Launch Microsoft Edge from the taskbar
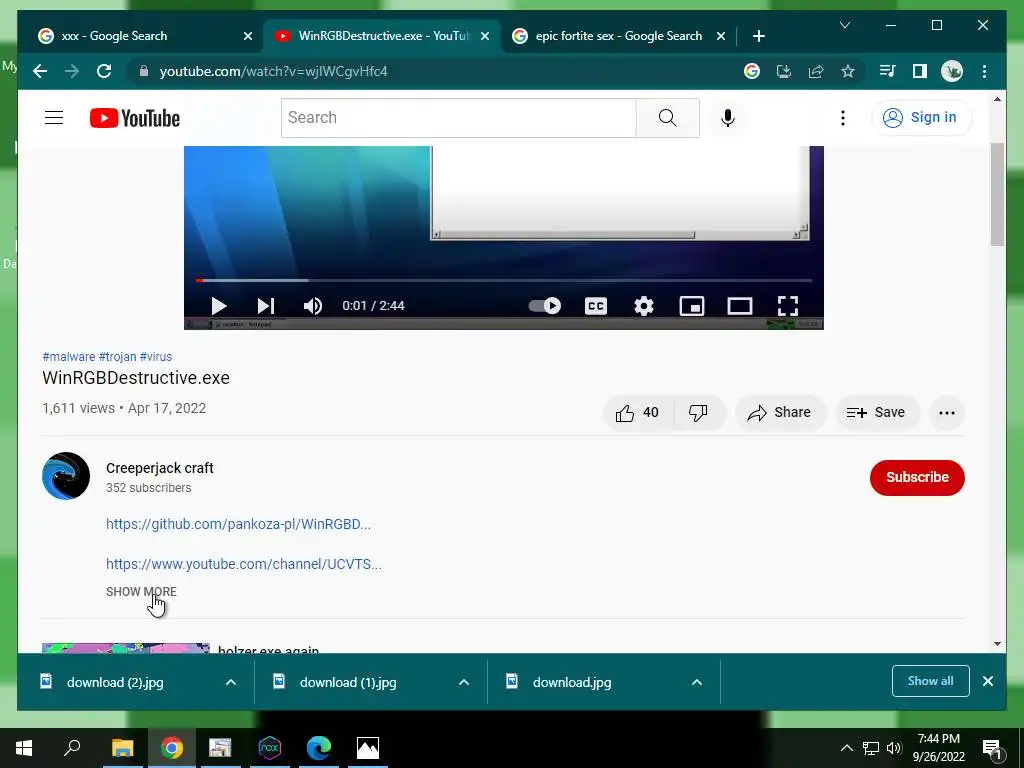This screenshot has height=768, width=1024. (x=319, y=748)
